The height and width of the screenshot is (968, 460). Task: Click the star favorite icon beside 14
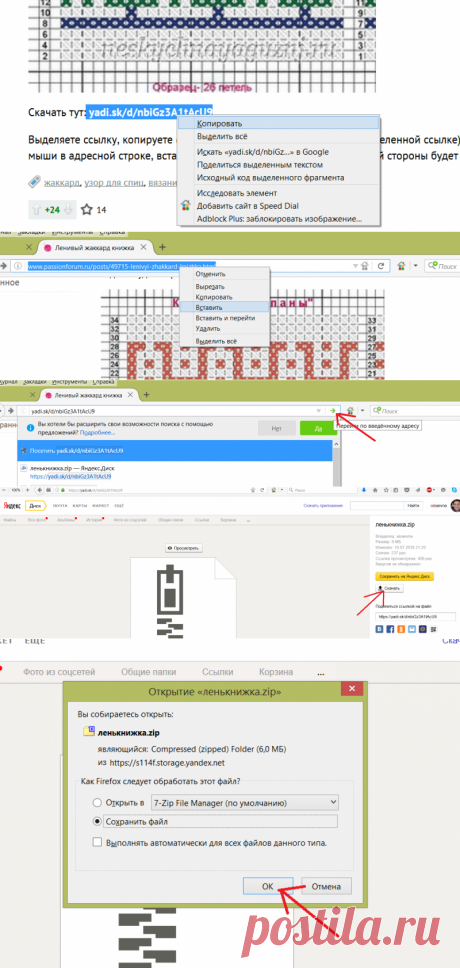click(x=86, y=210)
